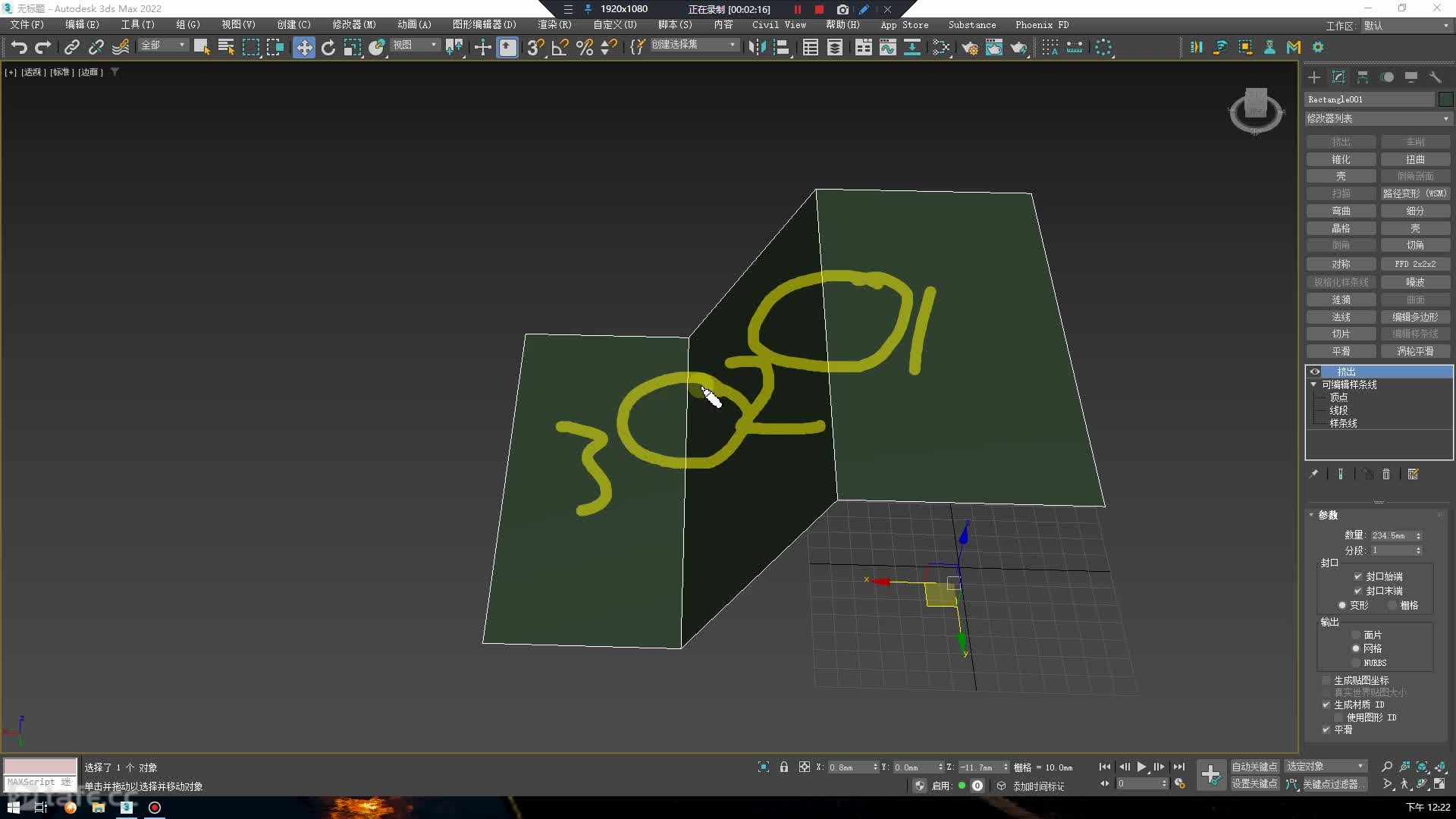The height and width of the screenshot is (819, 1456).
Task: Toggle the 3D Snaps icon
Action: 535,47
